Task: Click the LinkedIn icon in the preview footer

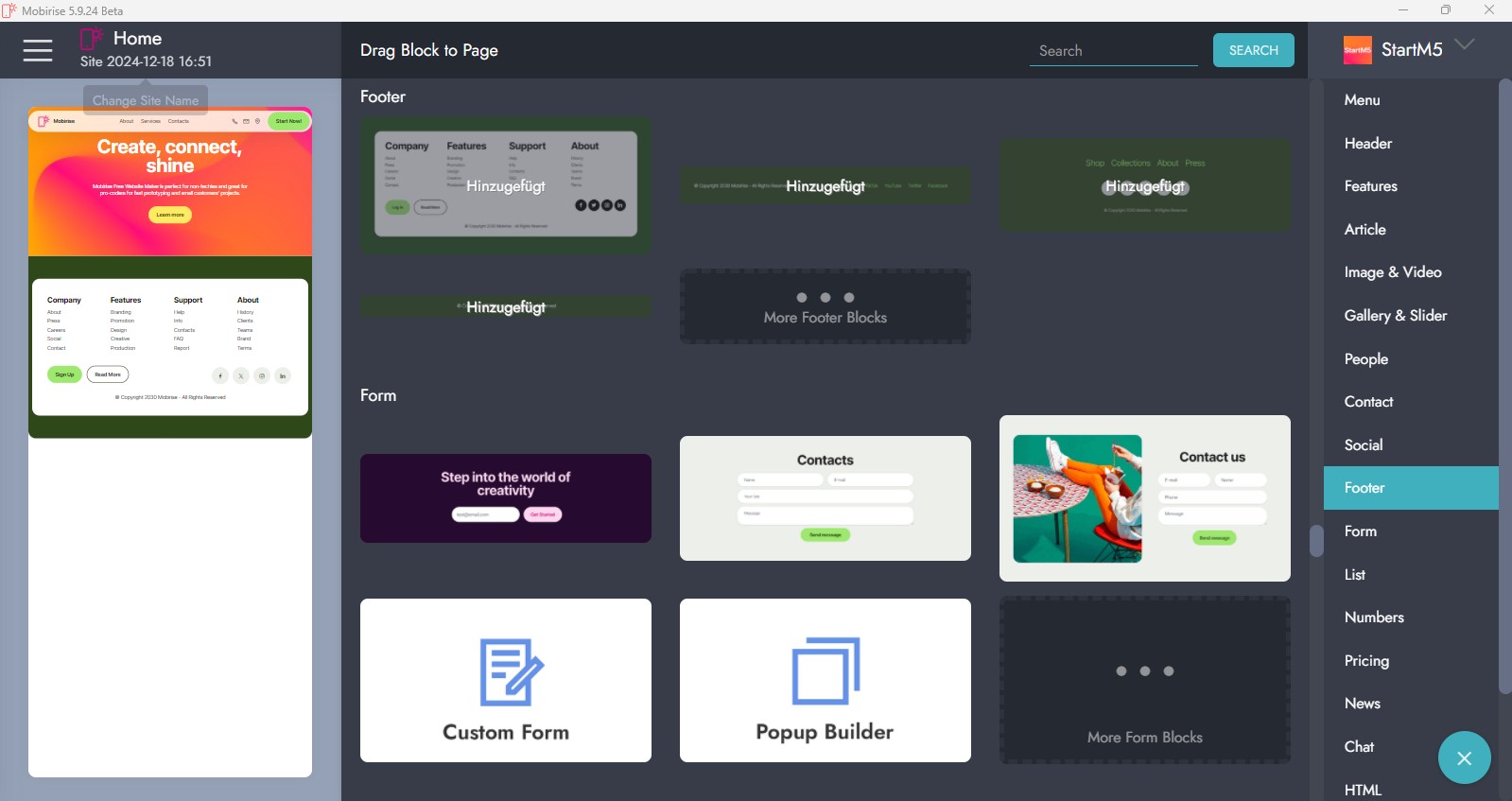Action: [283, 375]
